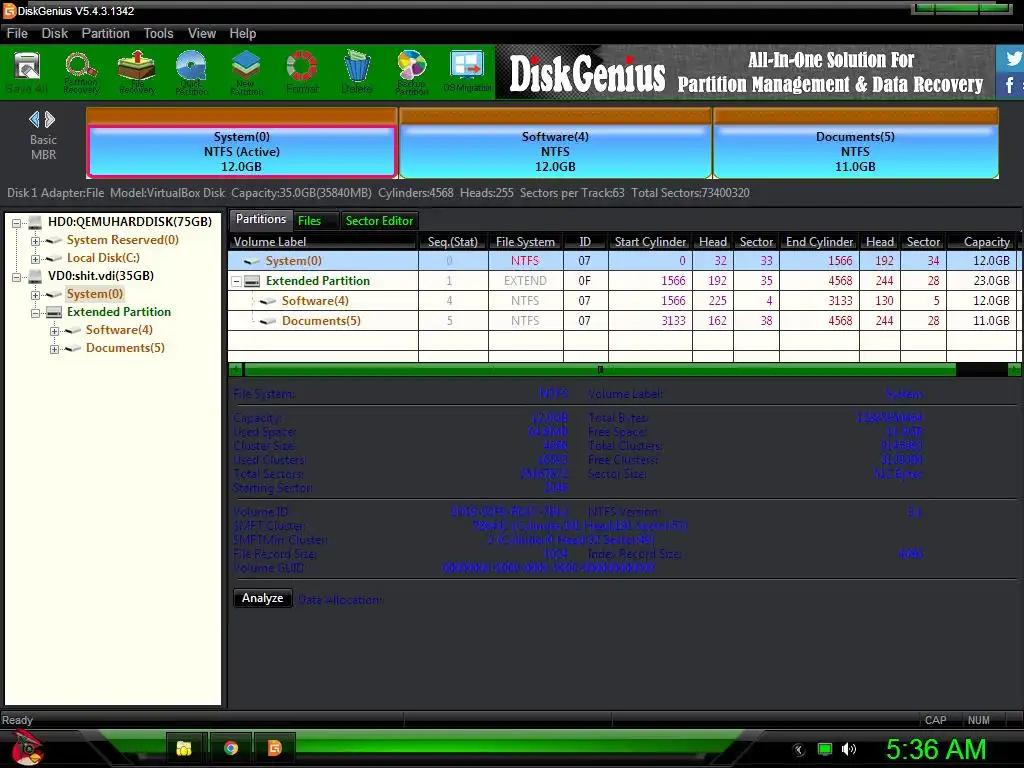1024x768 pixels.
Task: Expand Documents(5) tree node
Action: (x=54, y=349)
